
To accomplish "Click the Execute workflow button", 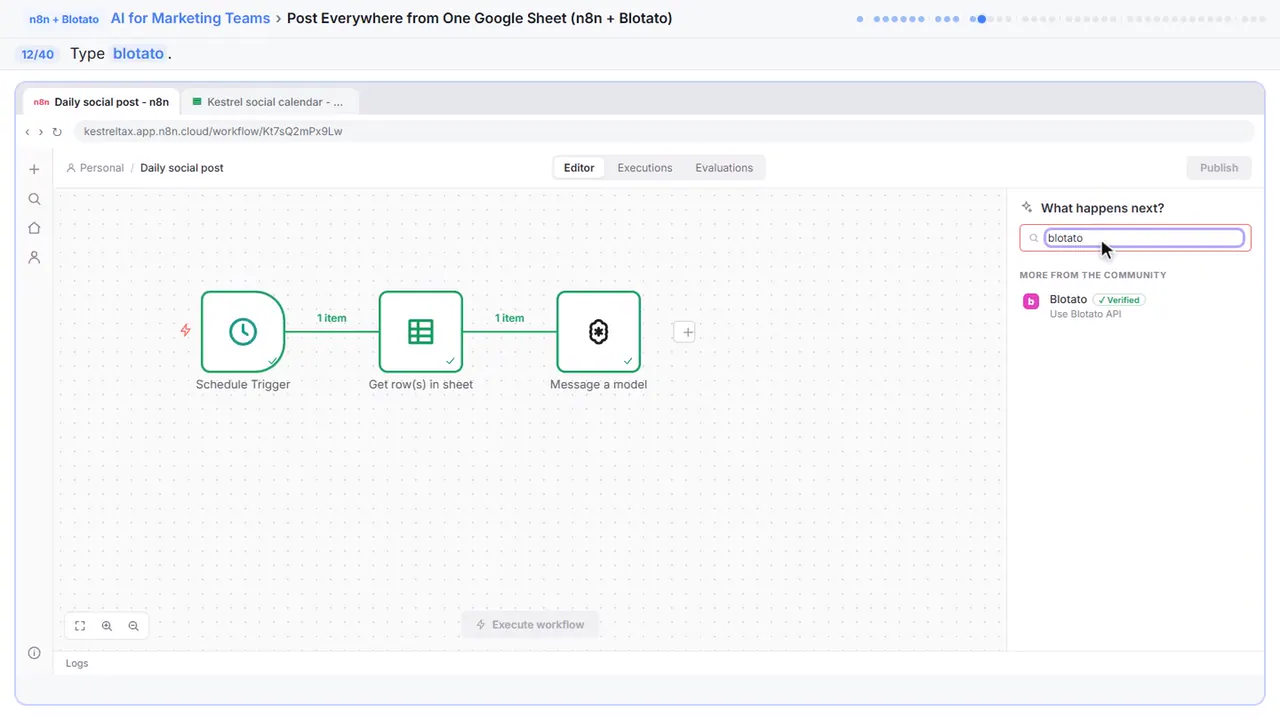I will (530, 625).
